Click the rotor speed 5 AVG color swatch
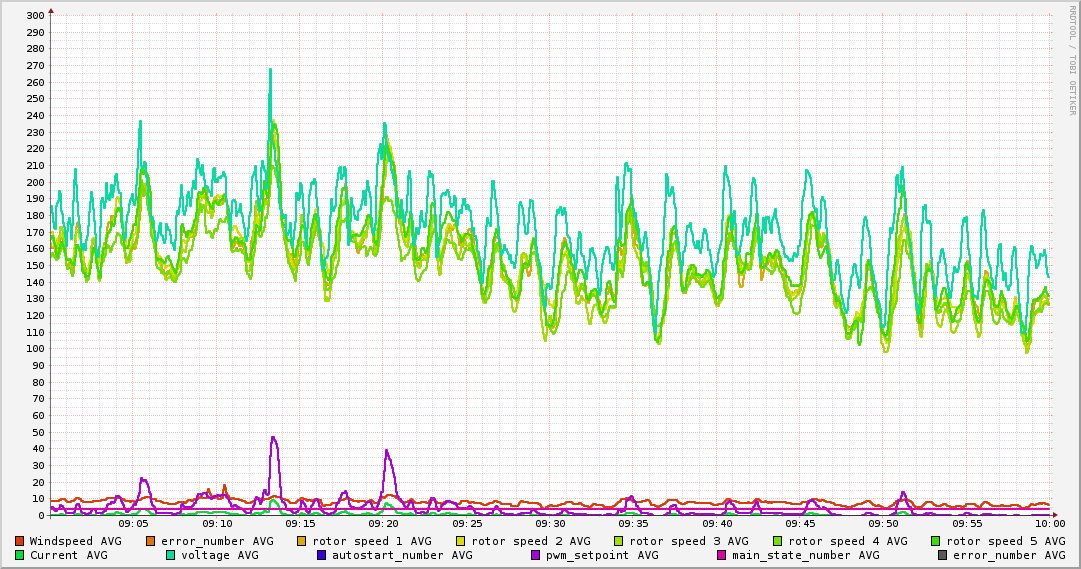This screenshot has width=1081, height=569. point(936,541)
